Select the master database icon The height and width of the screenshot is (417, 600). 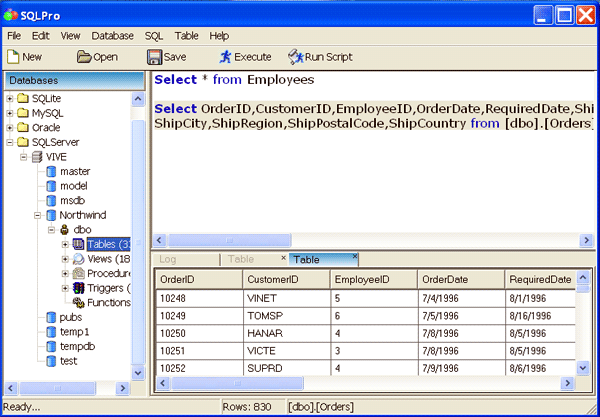pos(51,171)
